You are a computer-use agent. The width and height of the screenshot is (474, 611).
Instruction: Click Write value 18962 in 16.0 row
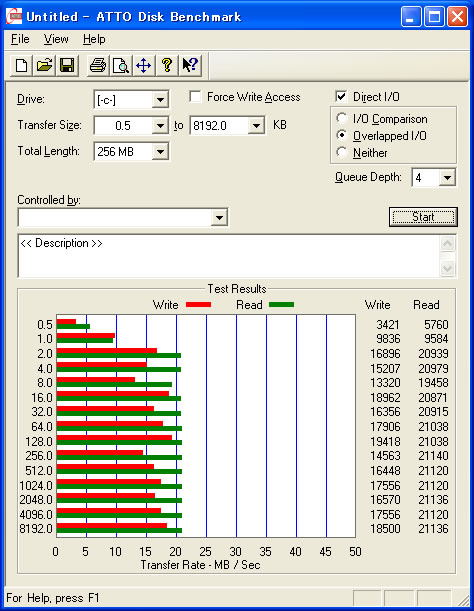[x=385, y=397]
